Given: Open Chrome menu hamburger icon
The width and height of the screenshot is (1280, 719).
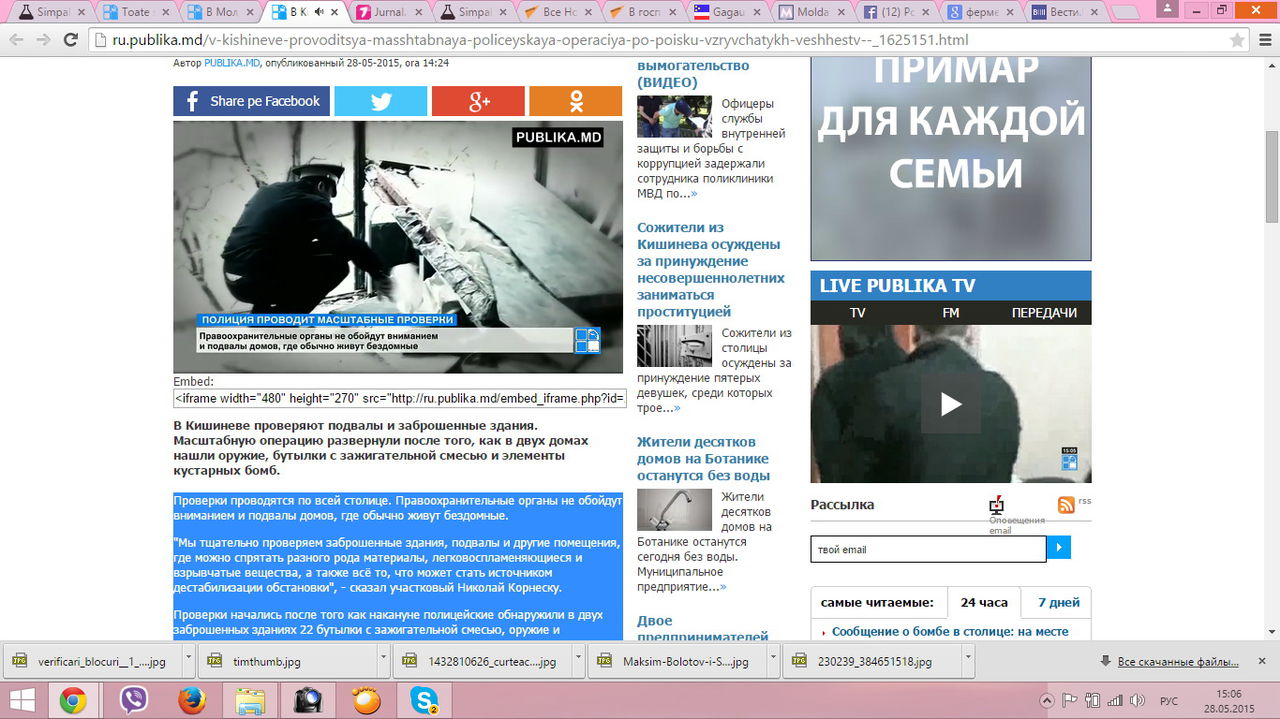Looking at the screenshot, I should click(1265, 40).
